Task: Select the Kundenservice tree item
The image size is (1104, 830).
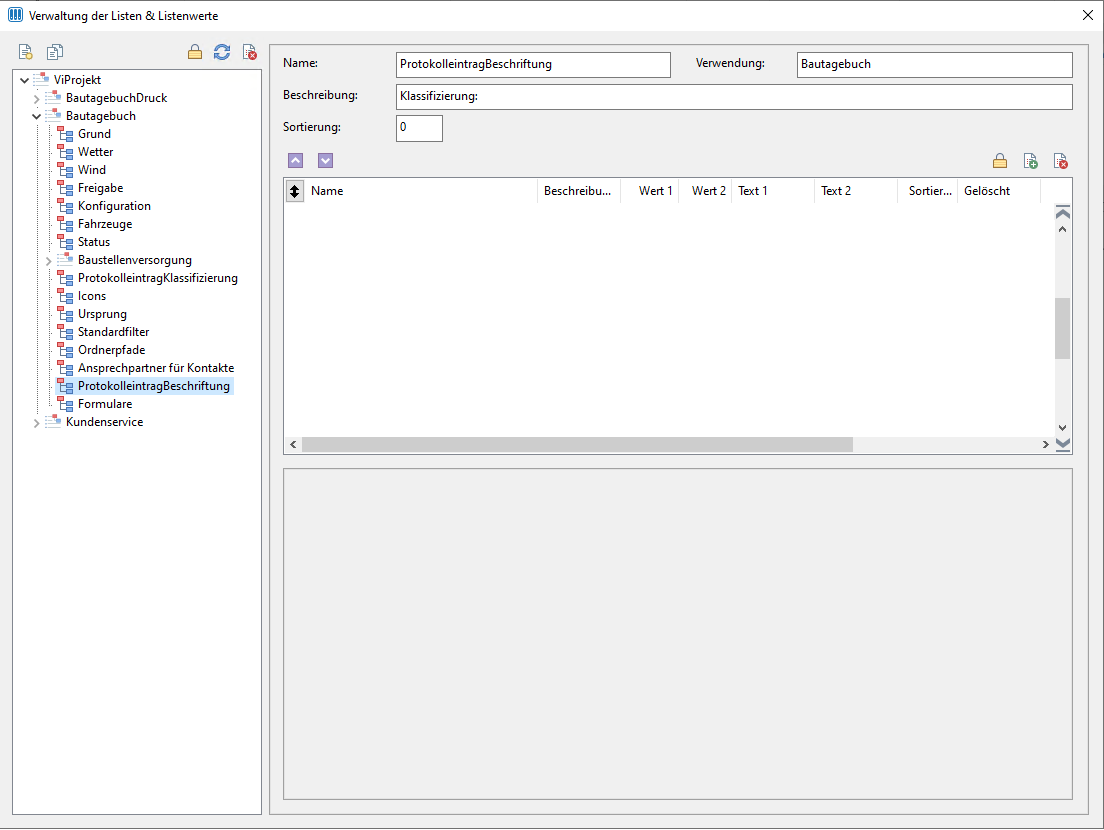Action: pyautogui.click(x=104, y=422)
